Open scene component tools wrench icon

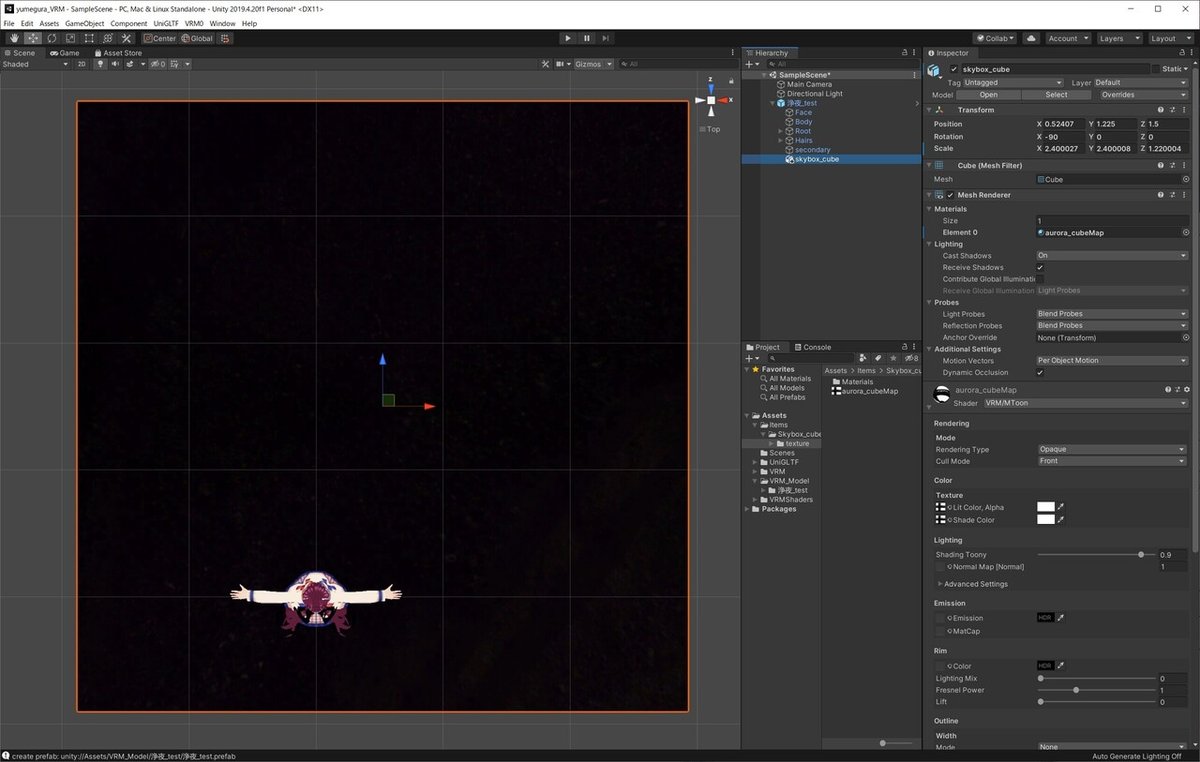pos(545,64)
